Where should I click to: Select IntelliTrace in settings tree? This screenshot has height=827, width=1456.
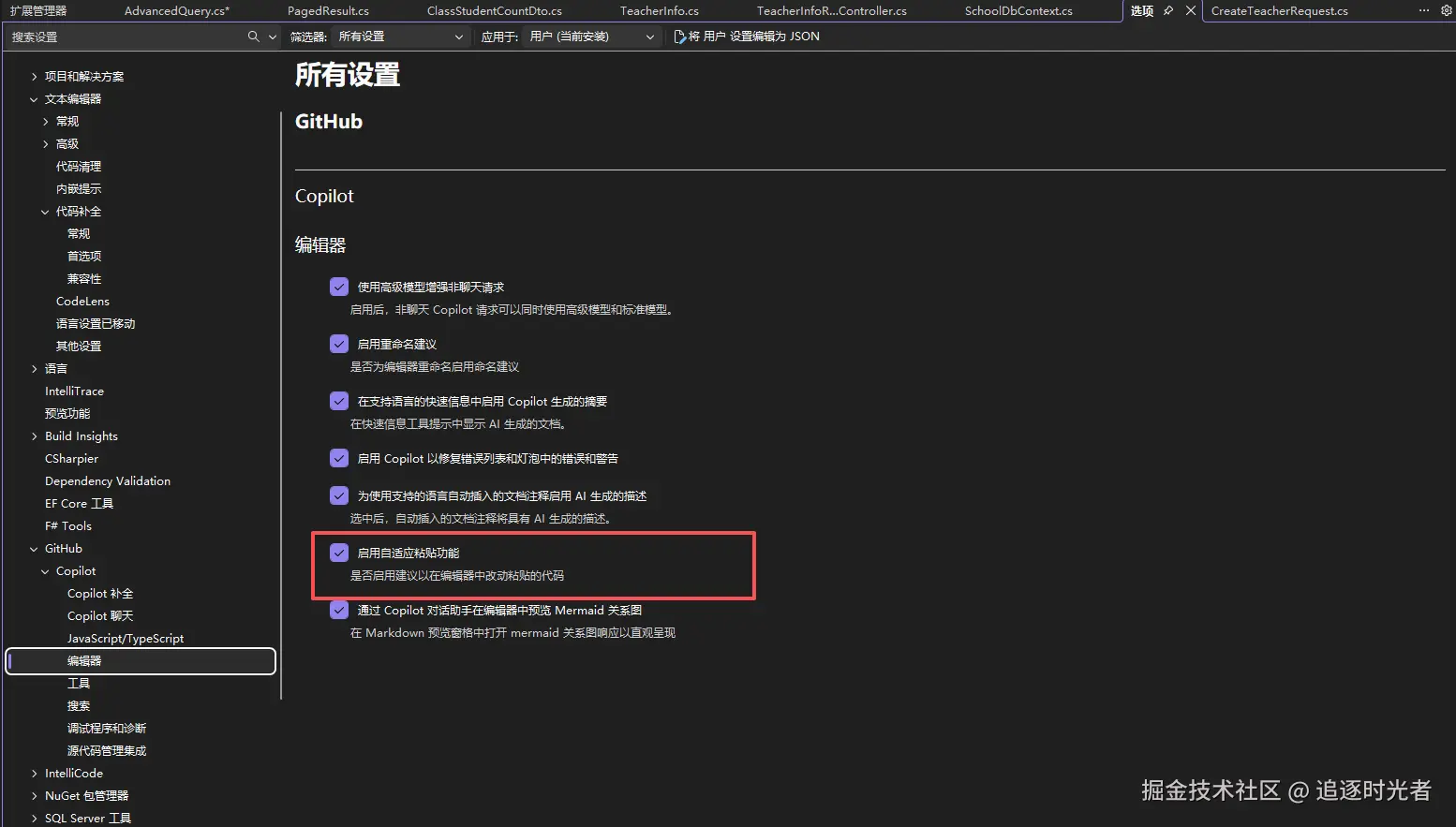coord(74,391)
